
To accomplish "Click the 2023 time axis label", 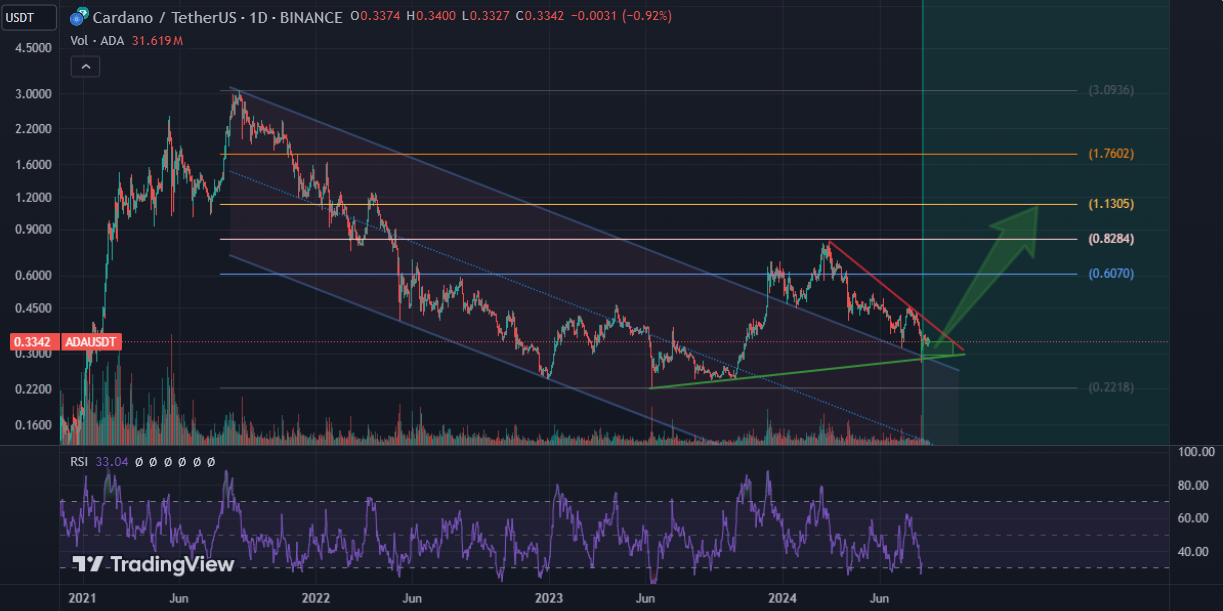I will (548, 598).
